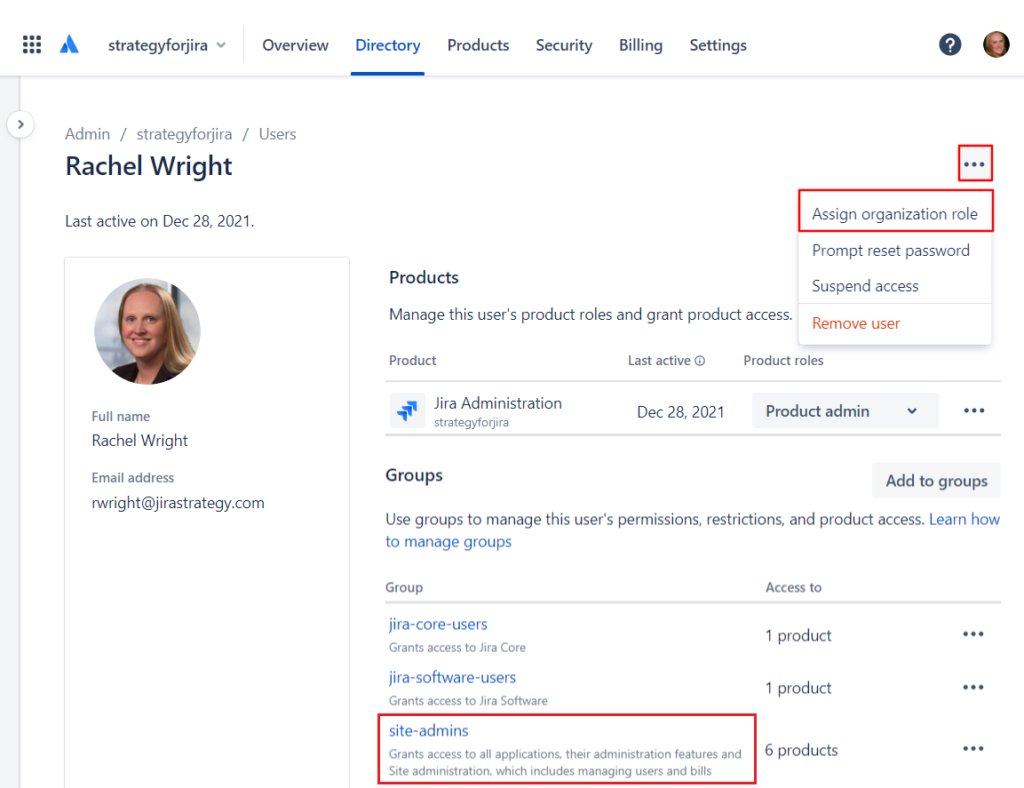Open the Billing tab
1024x788 pixels.
(641, 45)
